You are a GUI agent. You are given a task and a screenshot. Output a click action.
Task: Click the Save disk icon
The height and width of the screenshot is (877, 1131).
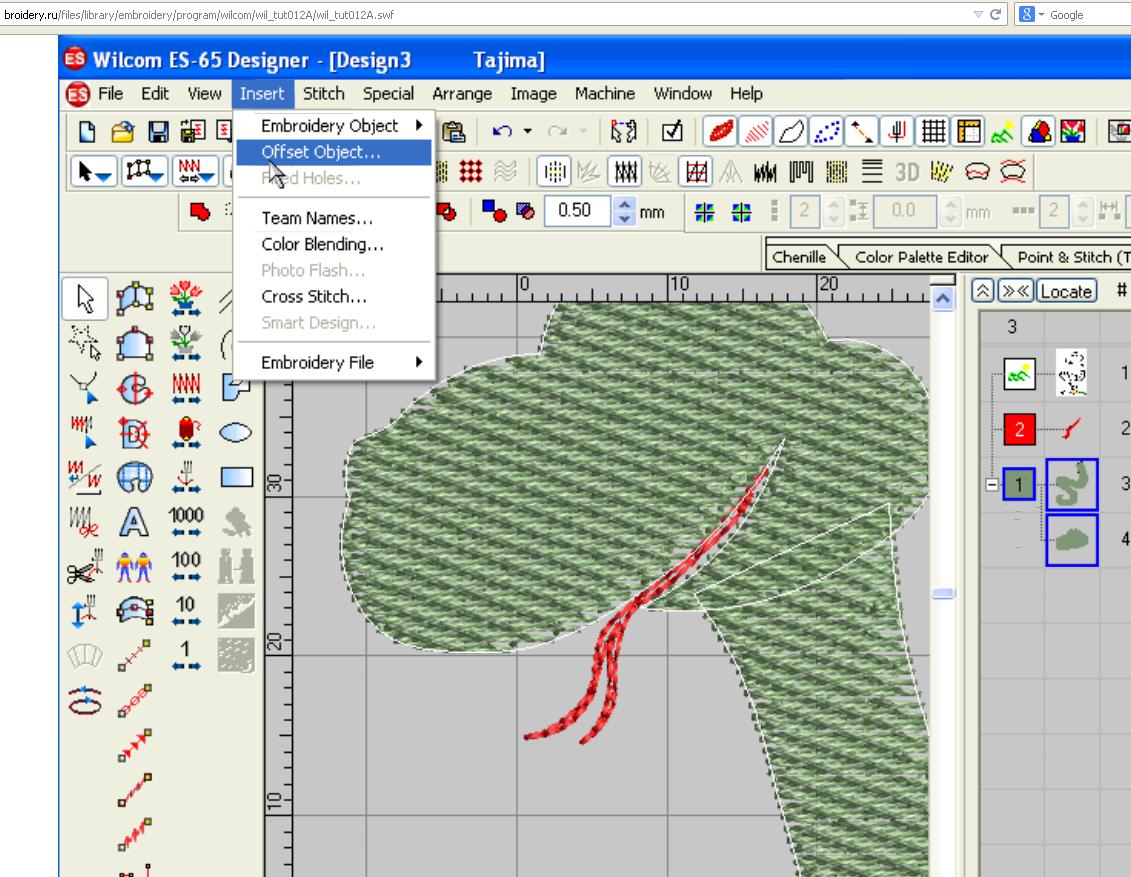pyautogui.click(x=158, y=133)
